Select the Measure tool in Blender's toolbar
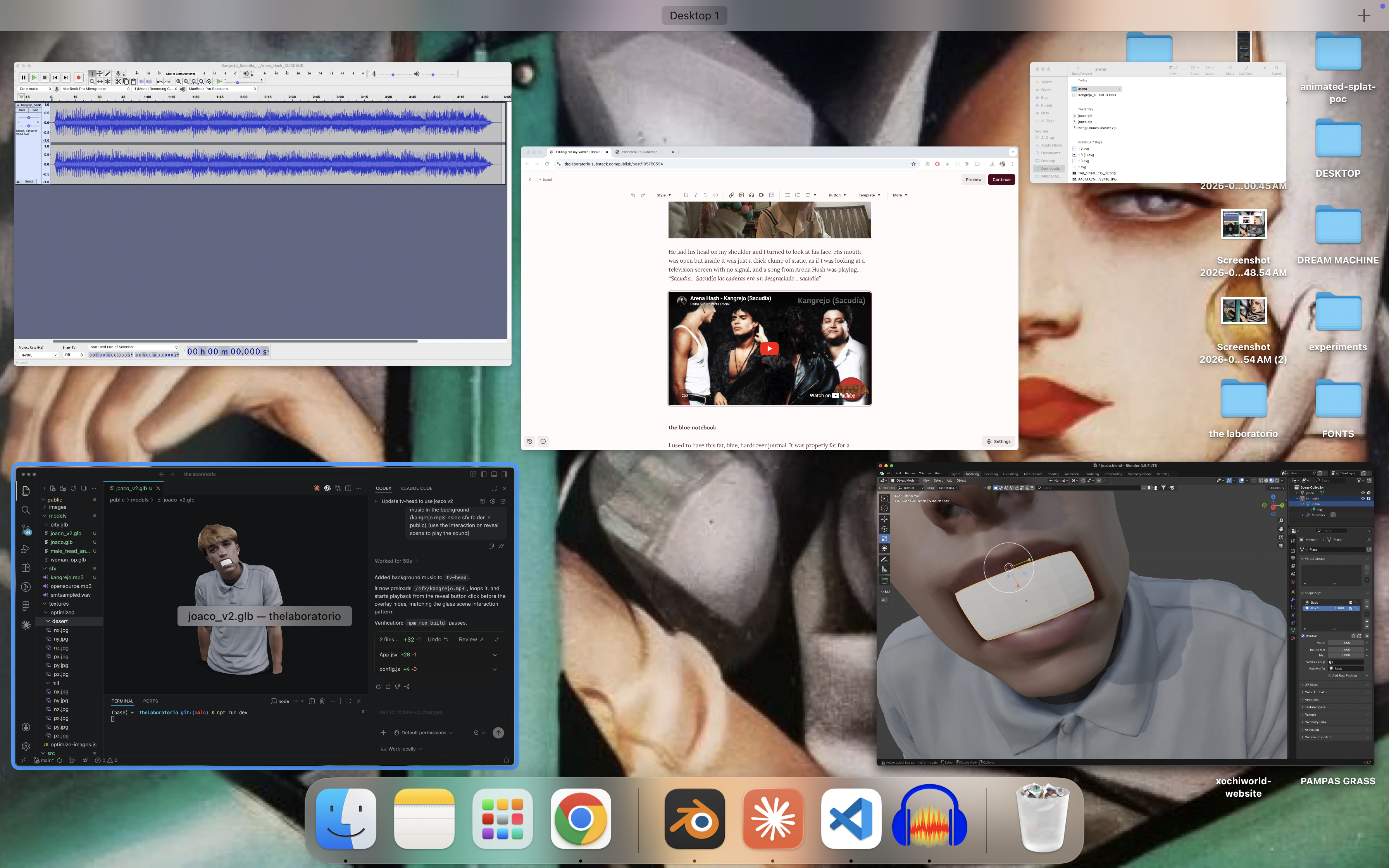Viewport: 1389px width, 868px height. [x=884, y=569]
